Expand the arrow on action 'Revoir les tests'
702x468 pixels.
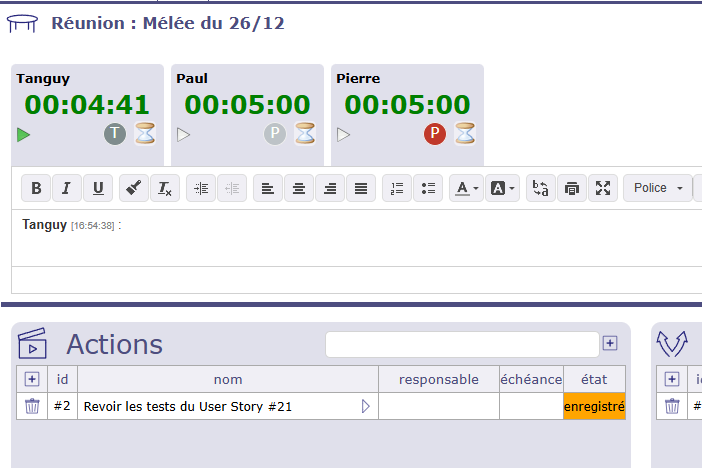click(365, 406)
